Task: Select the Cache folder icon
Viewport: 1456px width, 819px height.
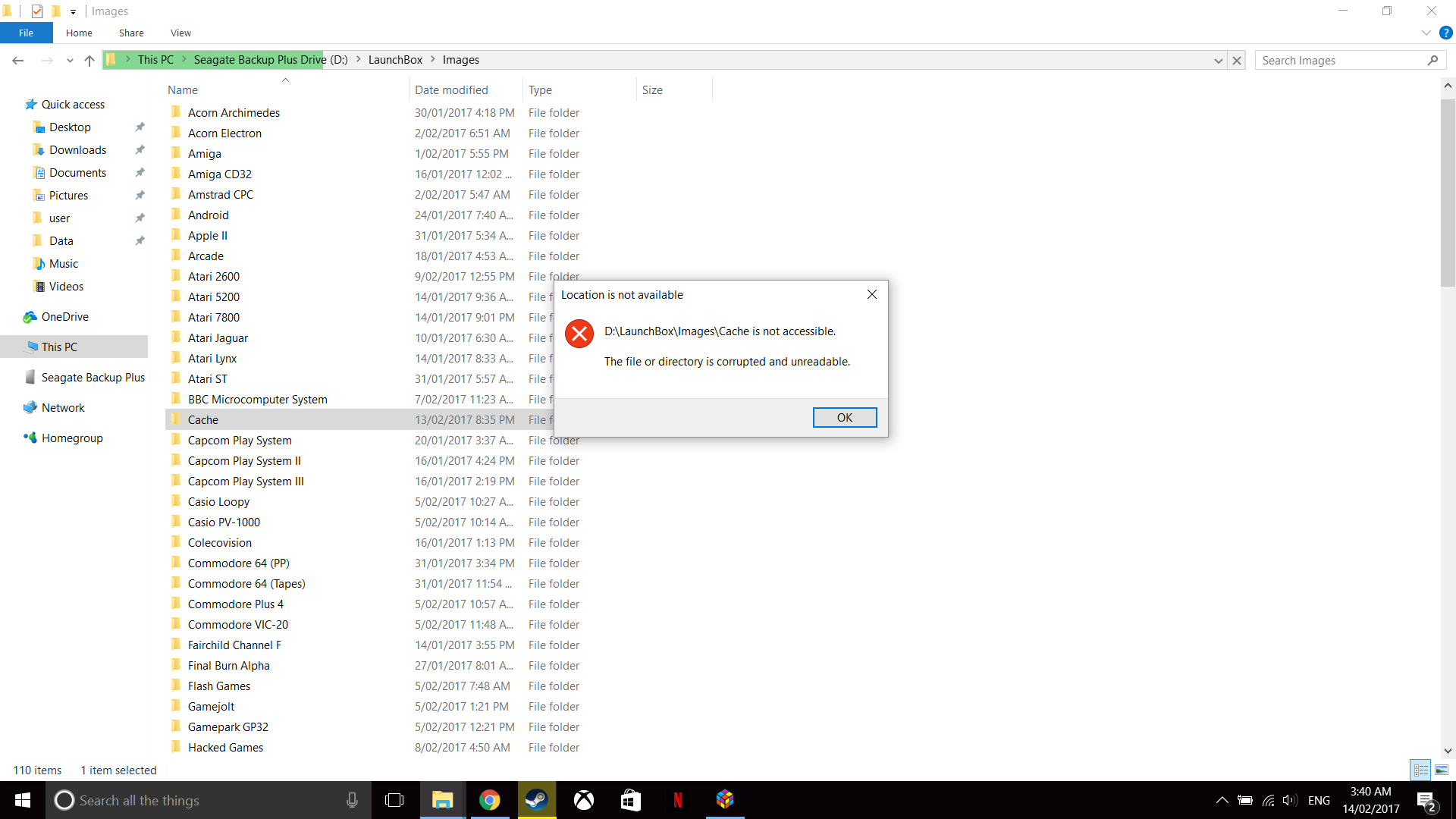Action: coord(176,419)
